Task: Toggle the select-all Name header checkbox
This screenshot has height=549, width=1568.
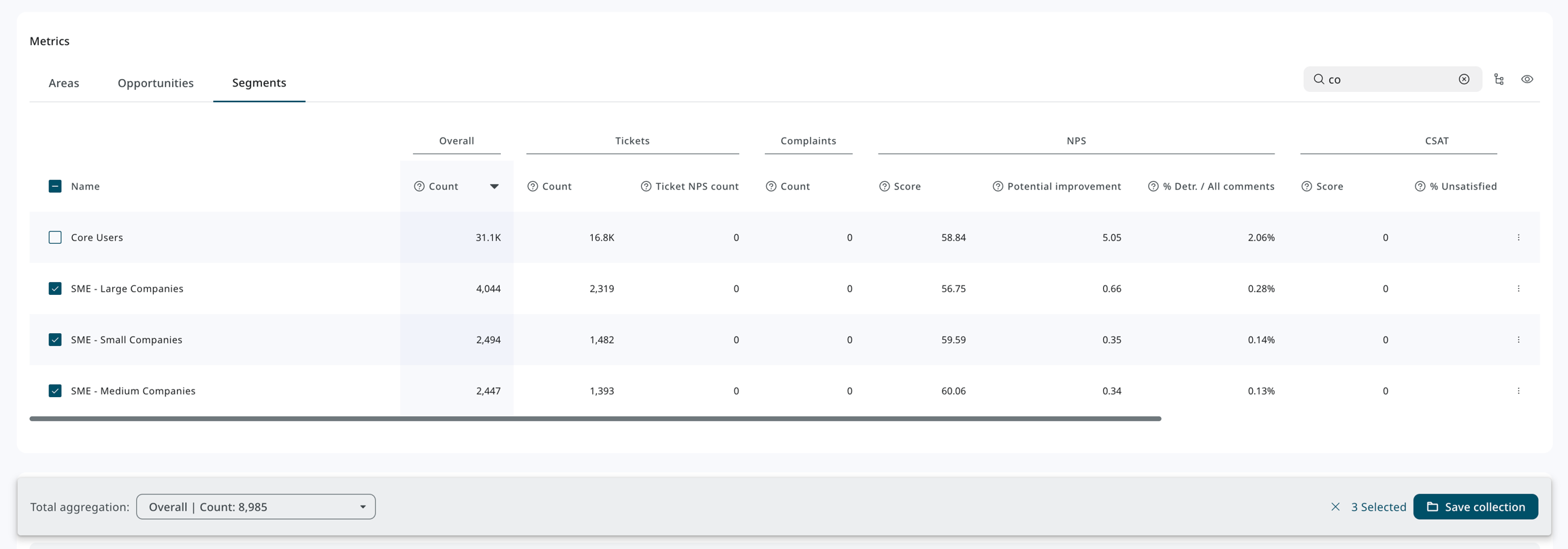Action: click(x=55, y=187)
